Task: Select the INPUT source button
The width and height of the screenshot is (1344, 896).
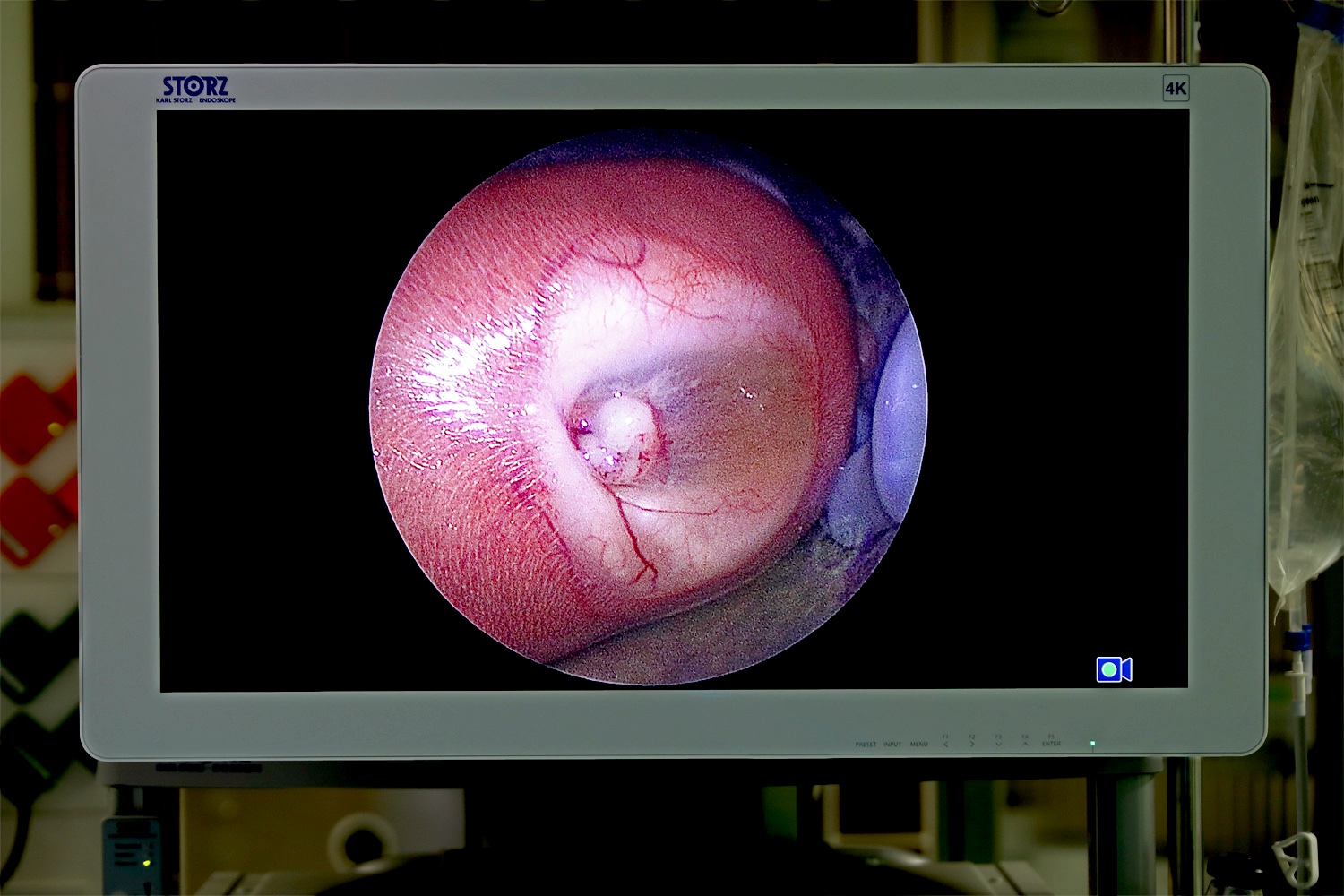Action: tap(892, 744)
